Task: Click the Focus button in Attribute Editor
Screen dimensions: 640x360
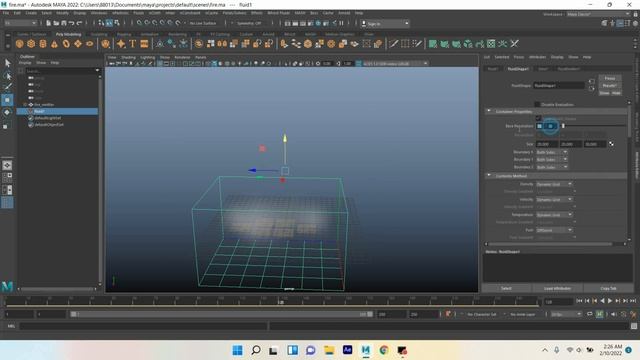Action: (x=610, y=78)
